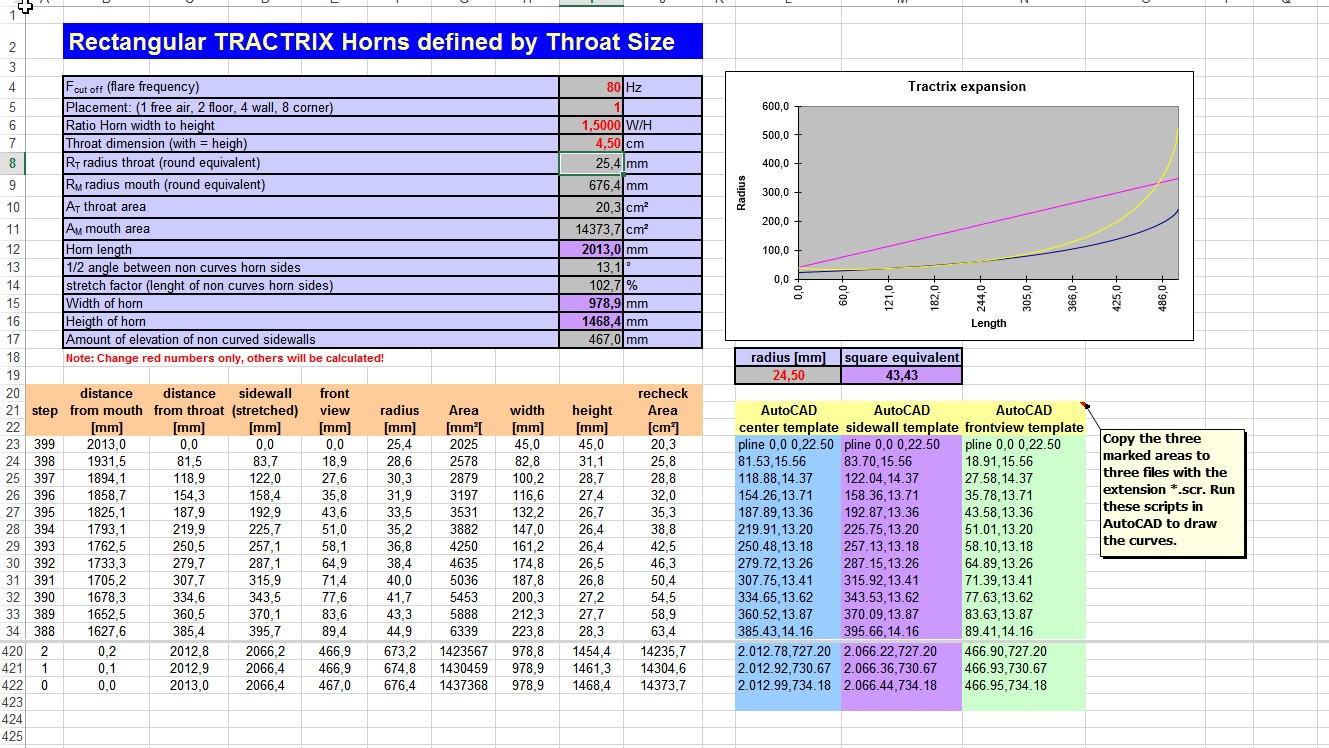Select frontview cell 466.95,734.18
This screenshot has width=1329, height=748.
[1024, 685]
